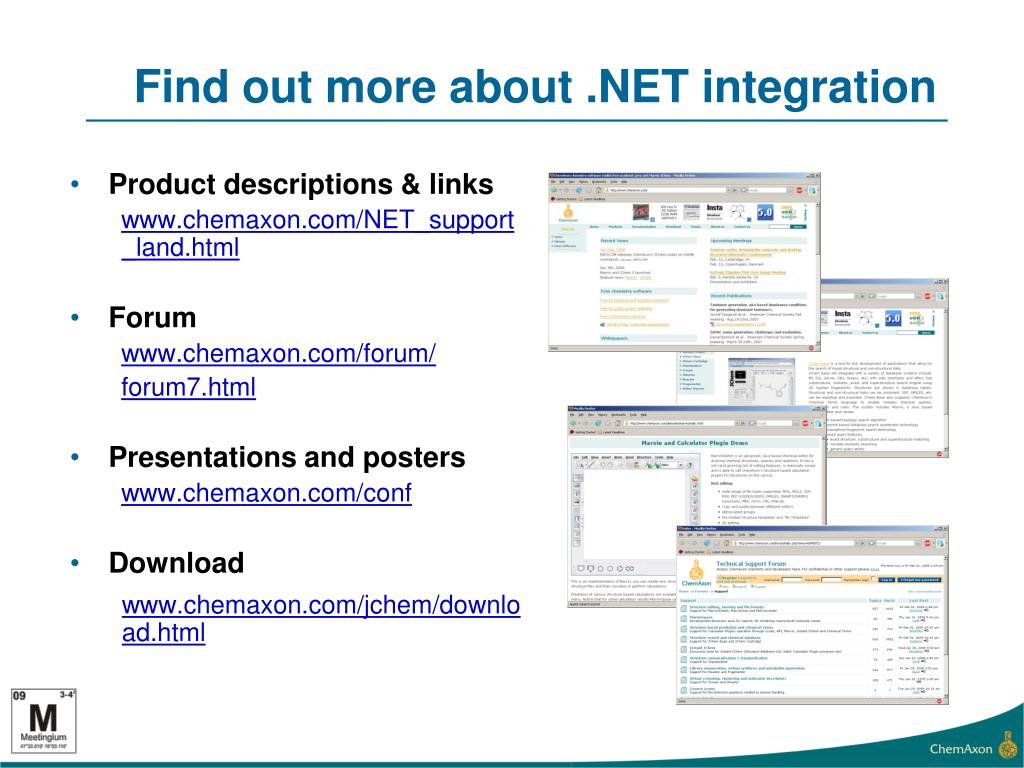Click the ChemAxon logo in the footer
Viewport: 1024px width, 768px height.
click(x=973, y=747)
